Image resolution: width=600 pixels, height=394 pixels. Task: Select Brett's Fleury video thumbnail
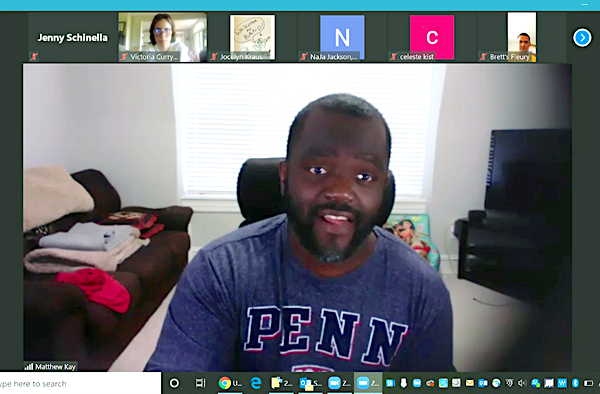(x=522, y=37)
